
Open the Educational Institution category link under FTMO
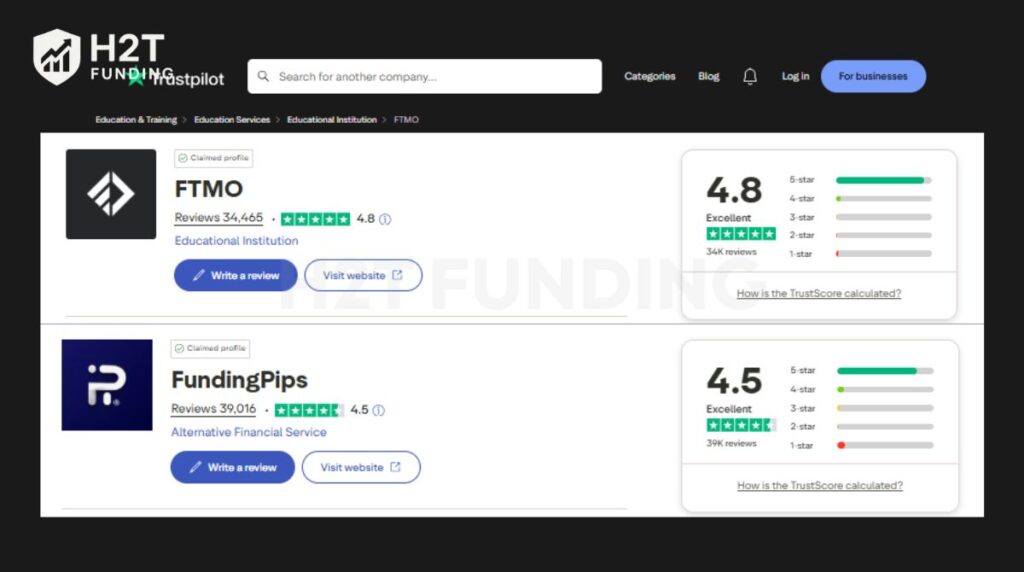pos(236,241)
